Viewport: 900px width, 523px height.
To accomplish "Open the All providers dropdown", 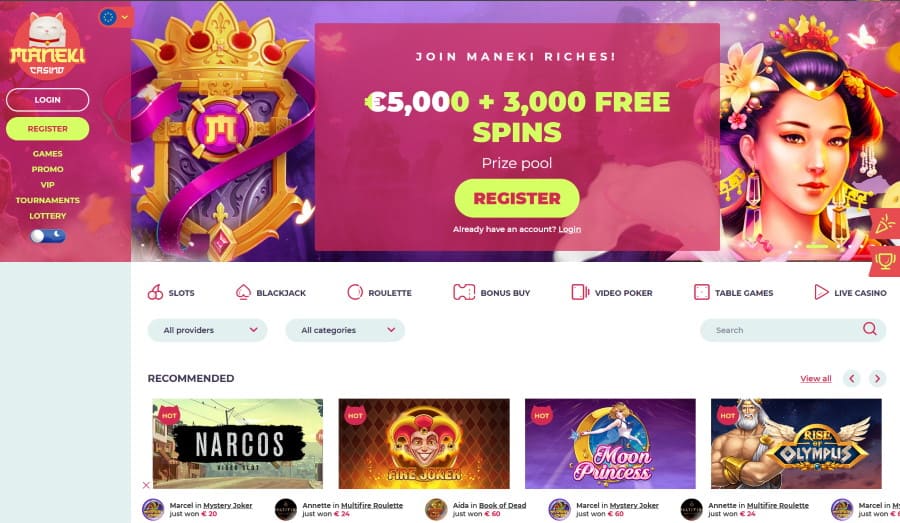I will click(207, 330).
